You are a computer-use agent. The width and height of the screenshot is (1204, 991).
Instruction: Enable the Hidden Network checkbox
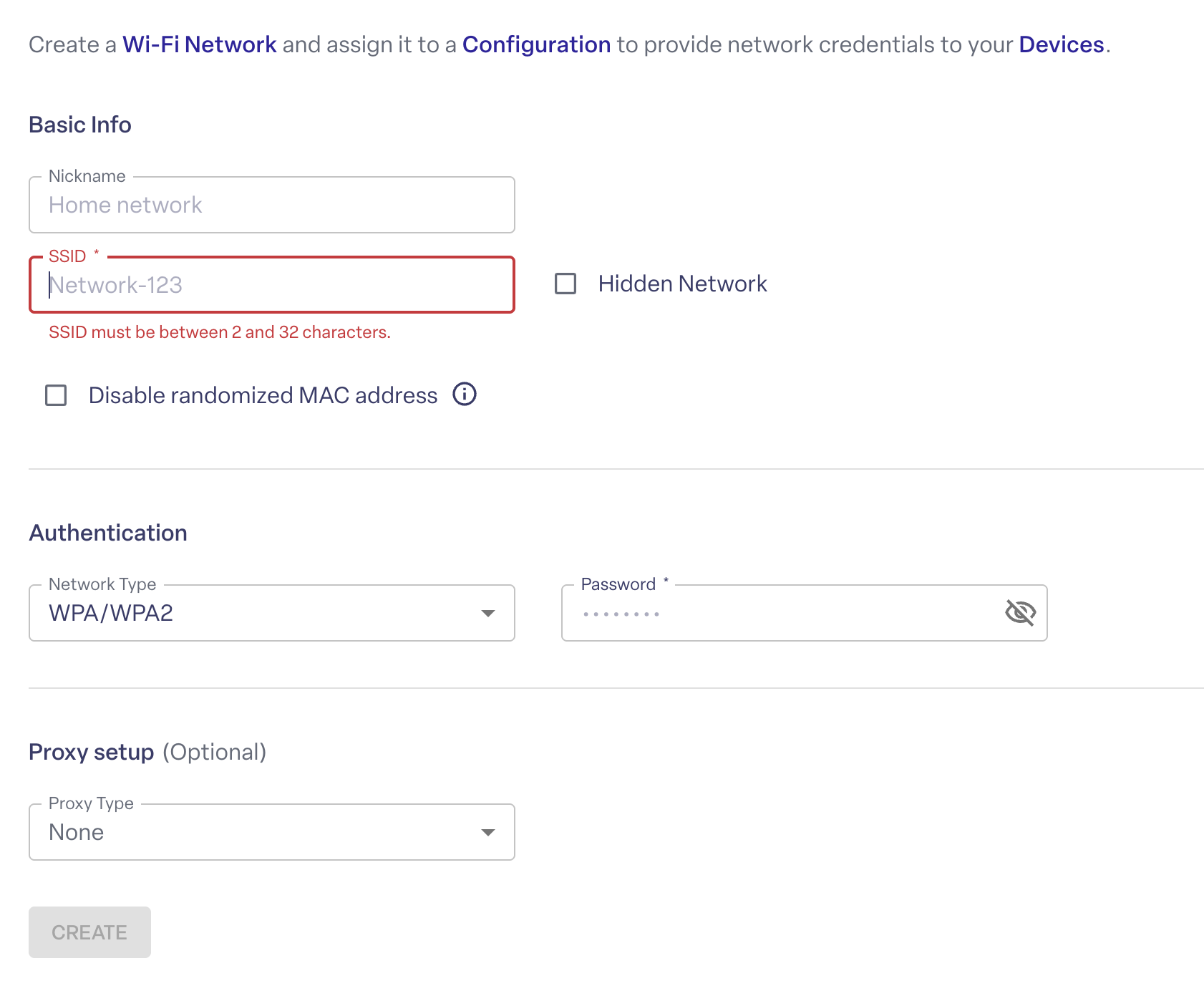point(565,284)
